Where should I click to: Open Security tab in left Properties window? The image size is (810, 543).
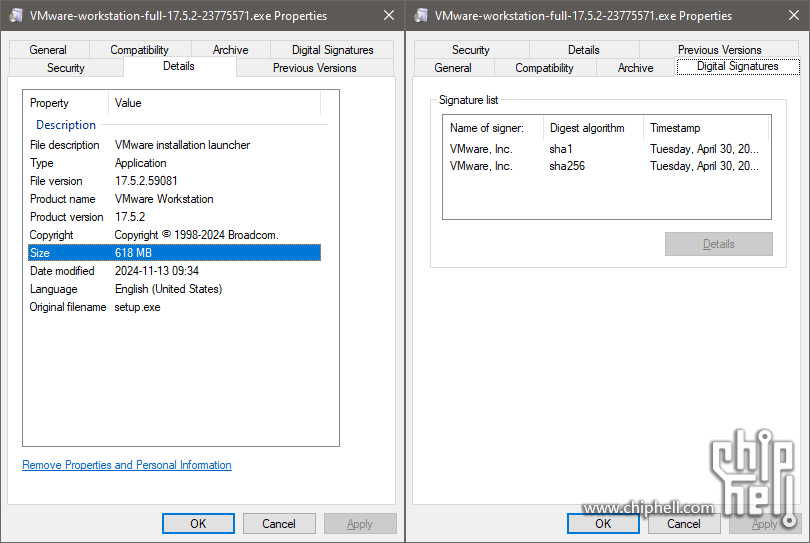point(66,68)
